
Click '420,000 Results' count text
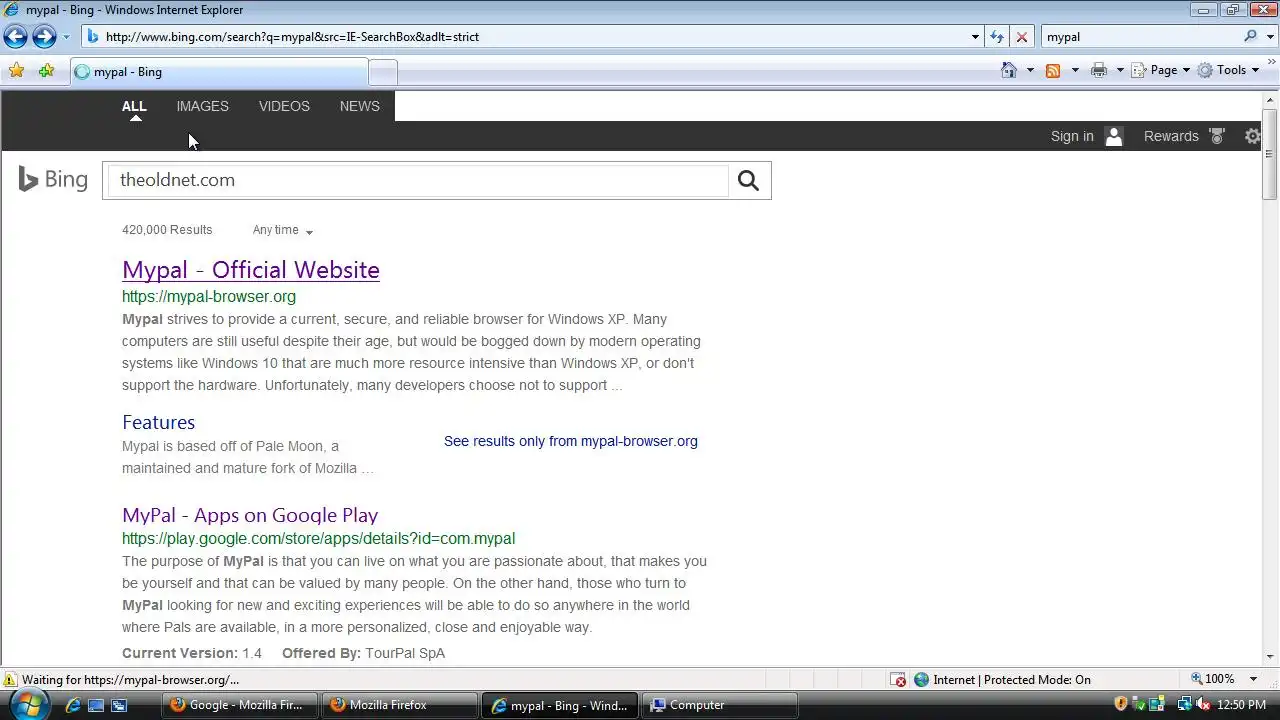[167, 230]
